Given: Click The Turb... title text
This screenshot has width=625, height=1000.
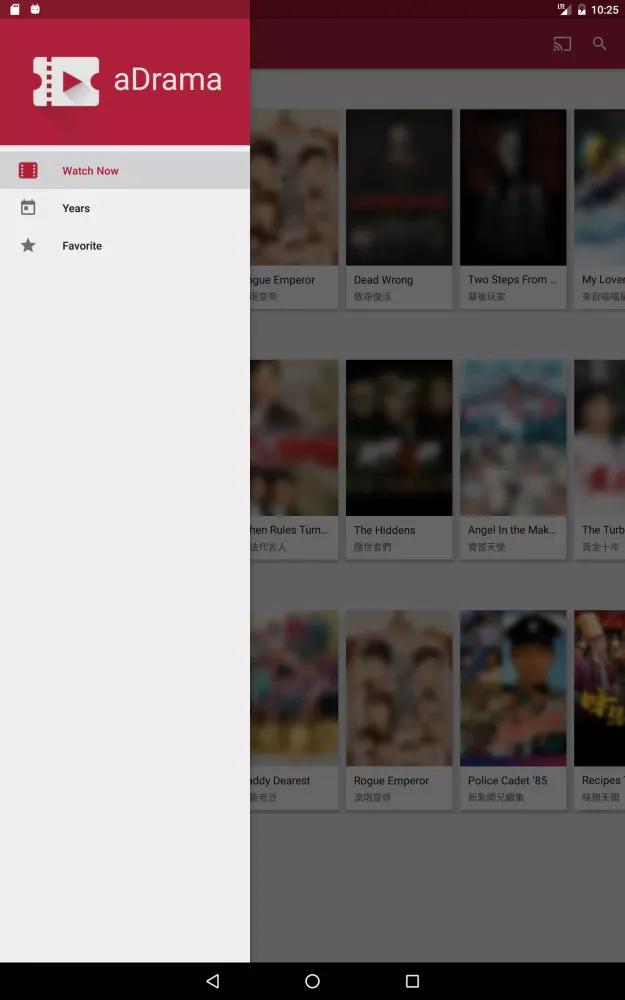Looking at the screenshot, I should coord(603,530).
